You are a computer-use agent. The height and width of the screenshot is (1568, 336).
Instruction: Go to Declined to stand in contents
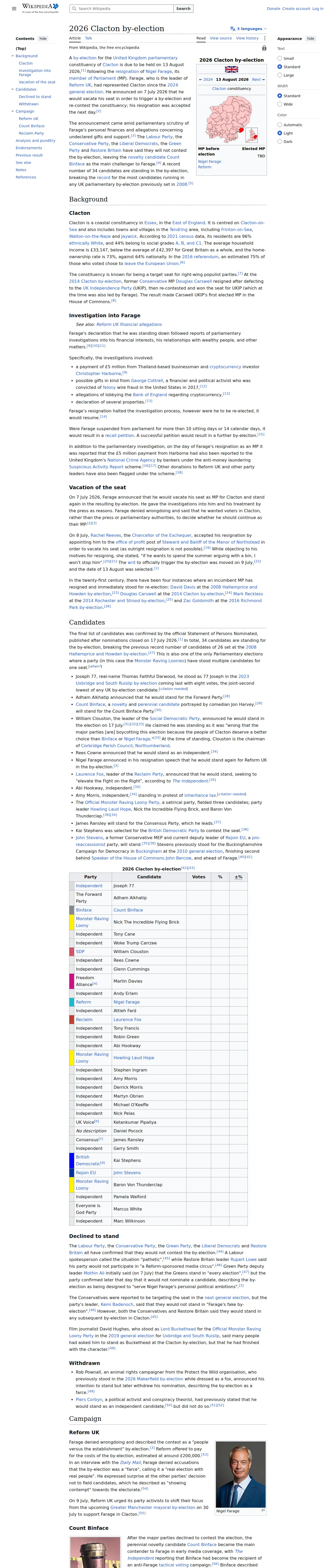[x=35, y=97]
